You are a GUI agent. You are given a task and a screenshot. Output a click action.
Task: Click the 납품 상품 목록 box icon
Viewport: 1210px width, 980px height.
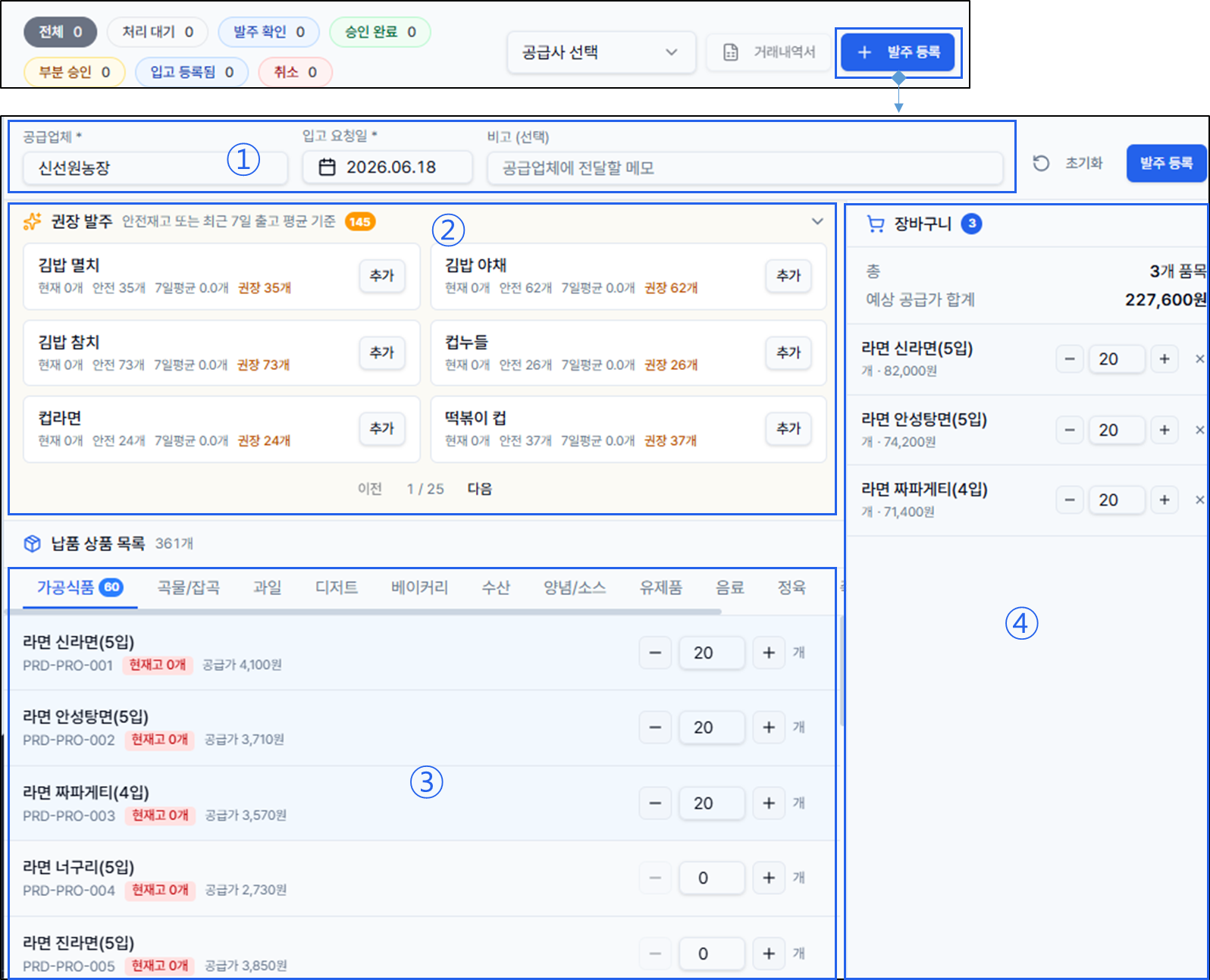(x=32, y=543)
